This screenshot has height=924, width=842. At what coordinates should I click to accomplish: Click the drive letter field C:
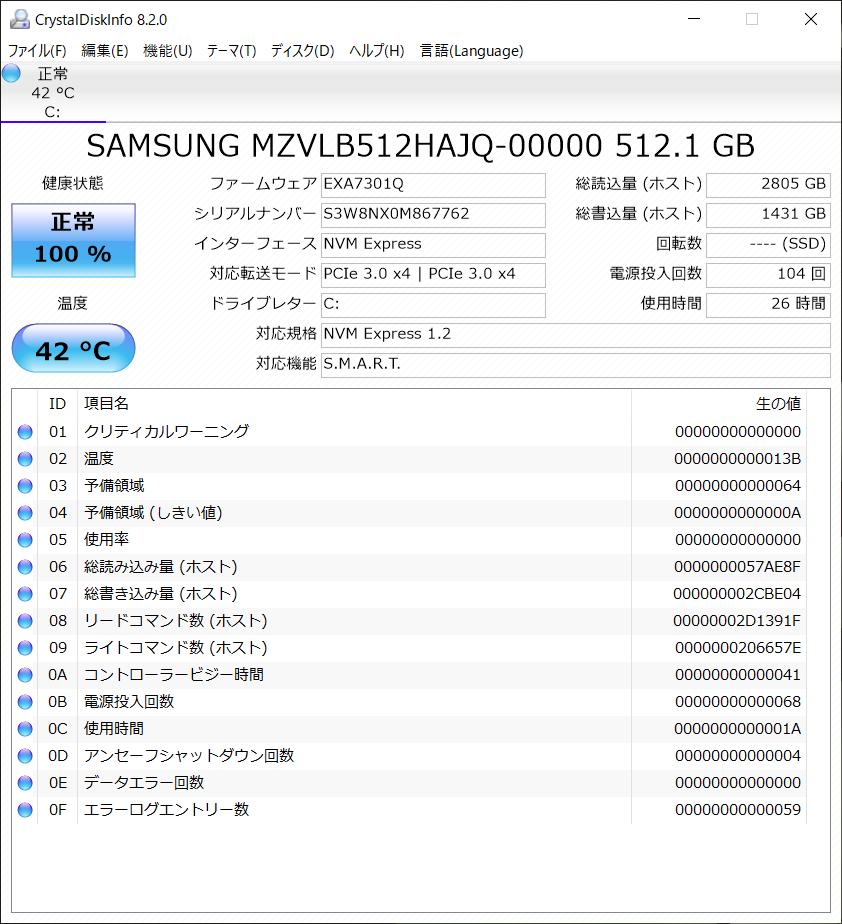[x=433, y=305]
